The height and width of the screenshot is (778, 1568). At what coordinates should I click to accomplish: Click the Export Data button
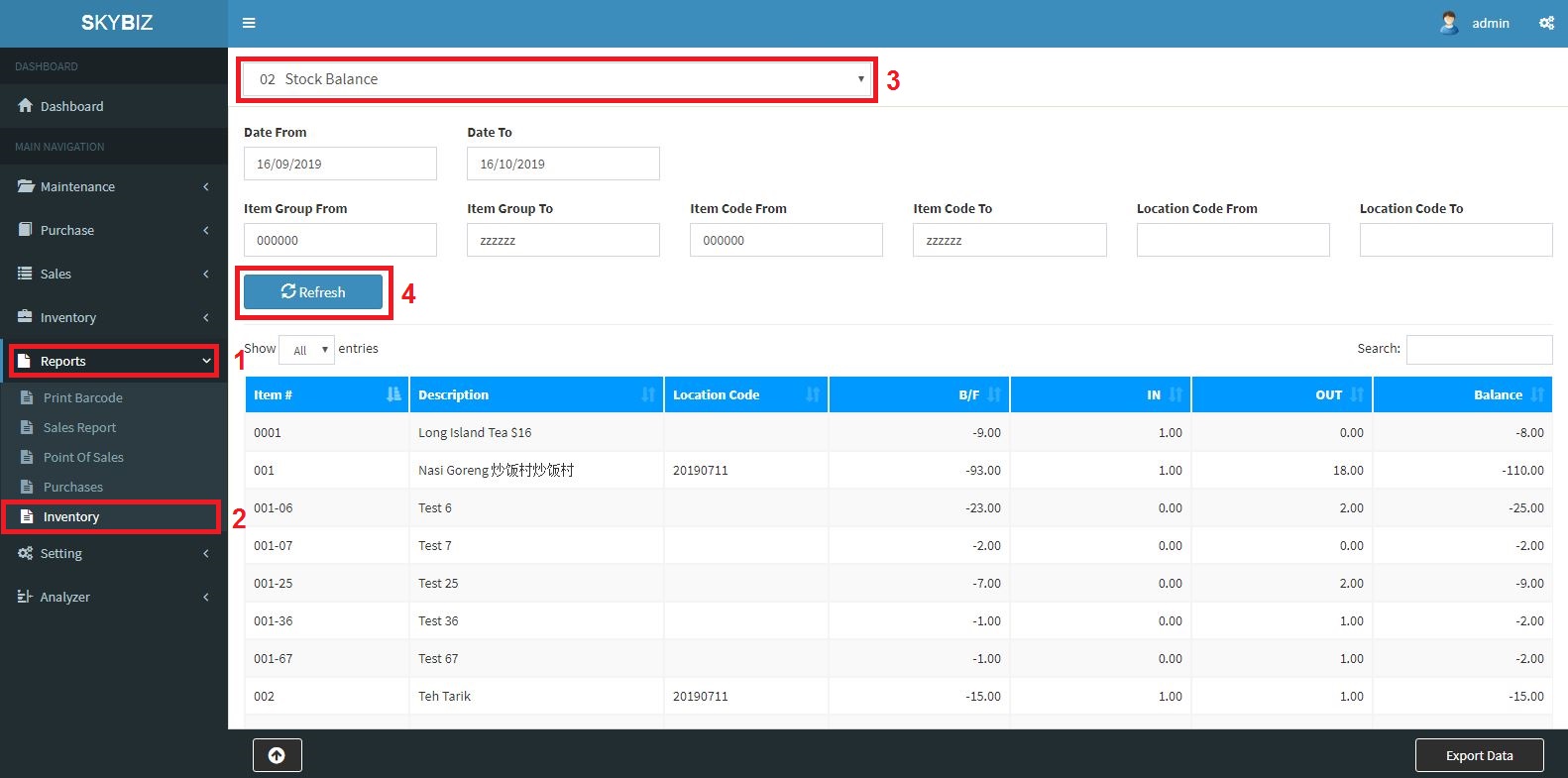point(1479,755)
